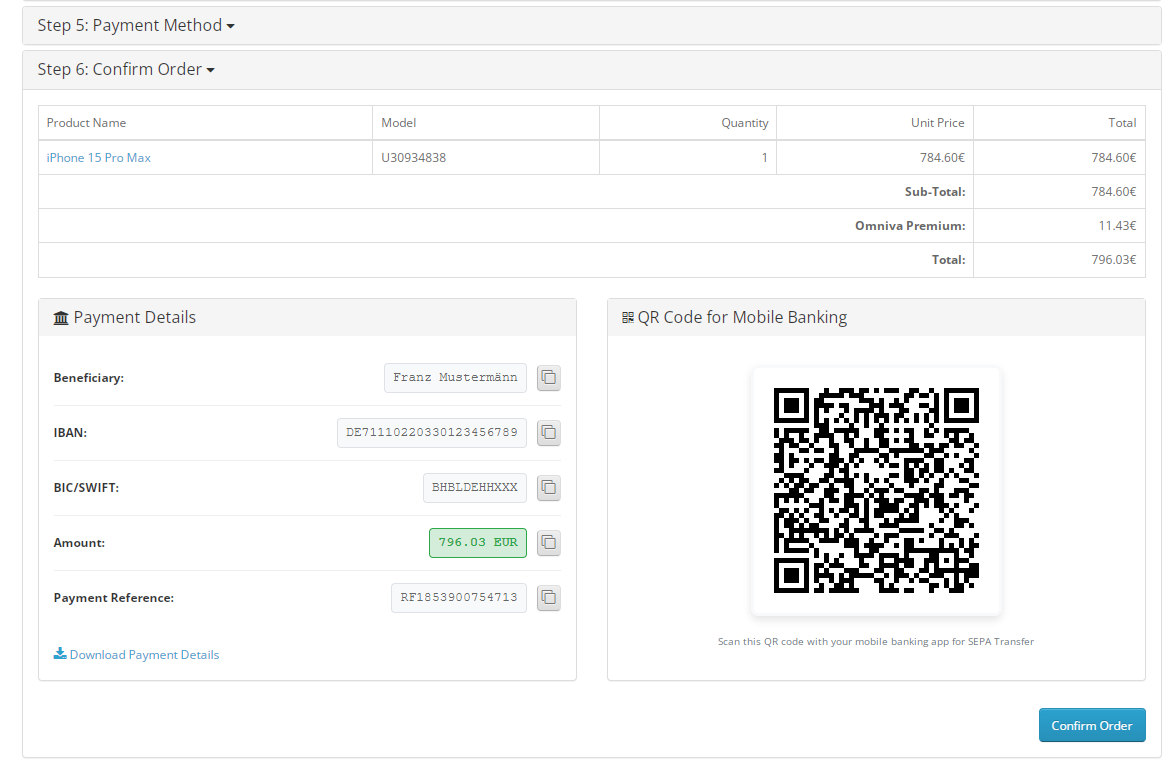The image size is (1175, 776).
Task: Select the reference RF1853900754713
Action: pos(459,598)
